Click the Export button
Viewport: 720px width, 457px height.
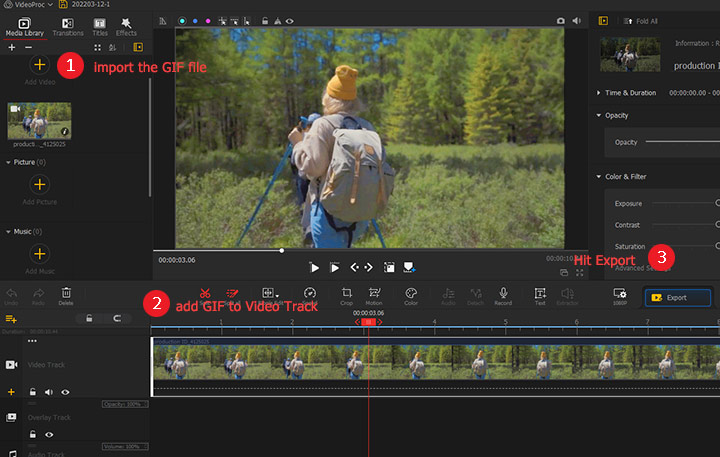pyautogui.click(x=677, y=297)
